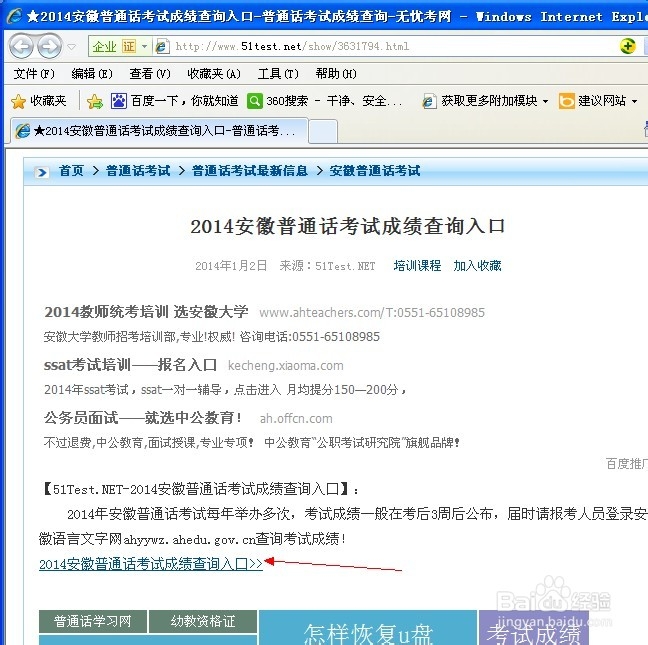This screenshot has width=648, height=645.
Task: Click the 2014安徽普通话考试成绩查询入口>> link
Action: click(x=151, y=564)
